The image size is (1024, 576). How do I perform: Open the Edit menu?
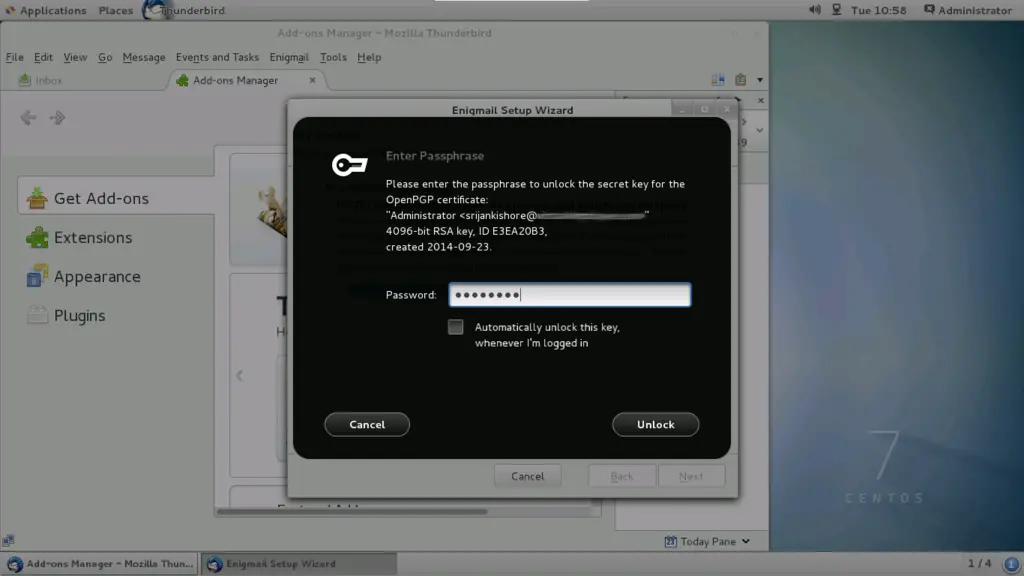43,57
